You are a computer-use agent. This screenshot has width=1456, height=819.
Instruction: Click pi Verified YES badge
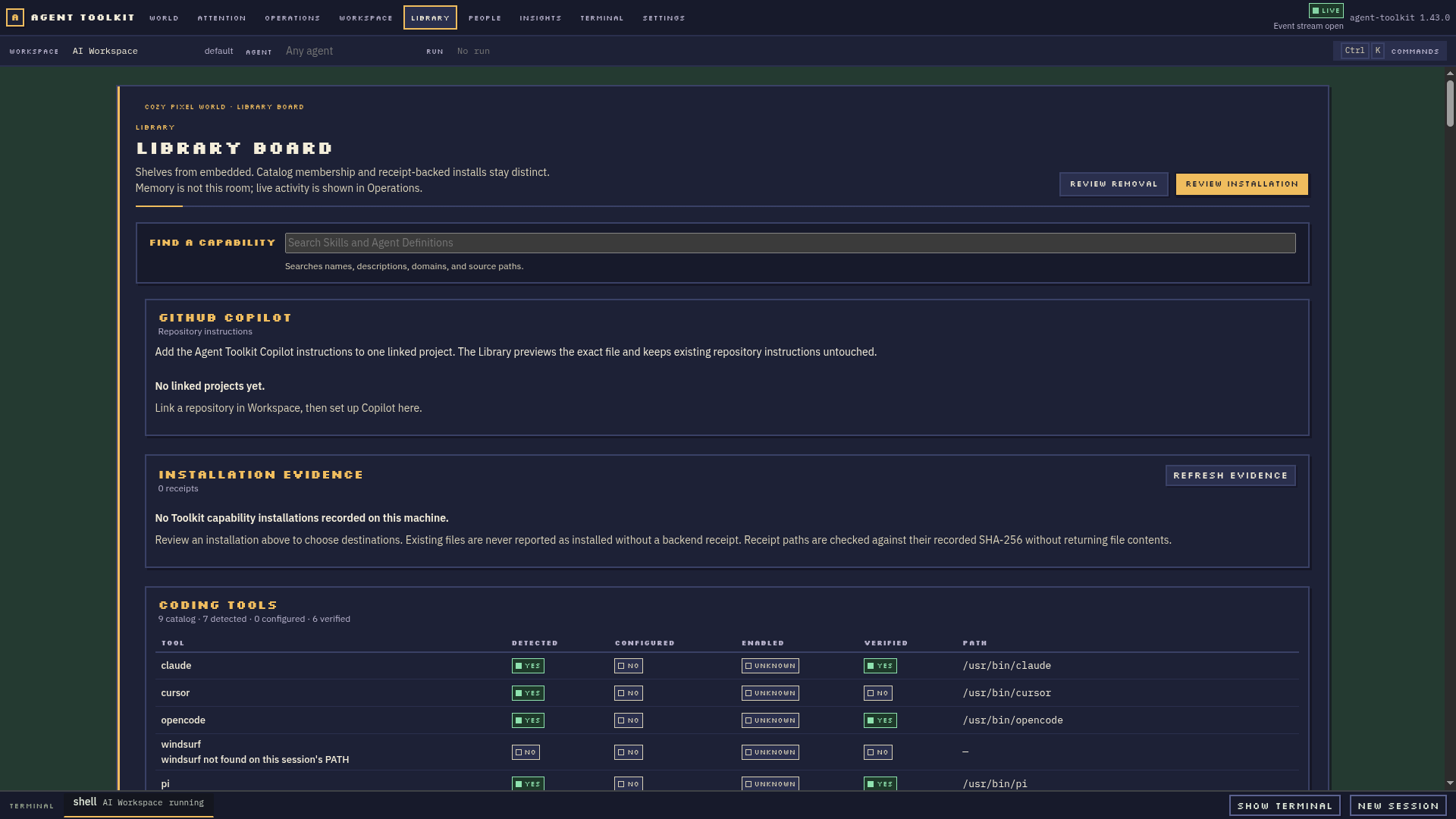880,783
